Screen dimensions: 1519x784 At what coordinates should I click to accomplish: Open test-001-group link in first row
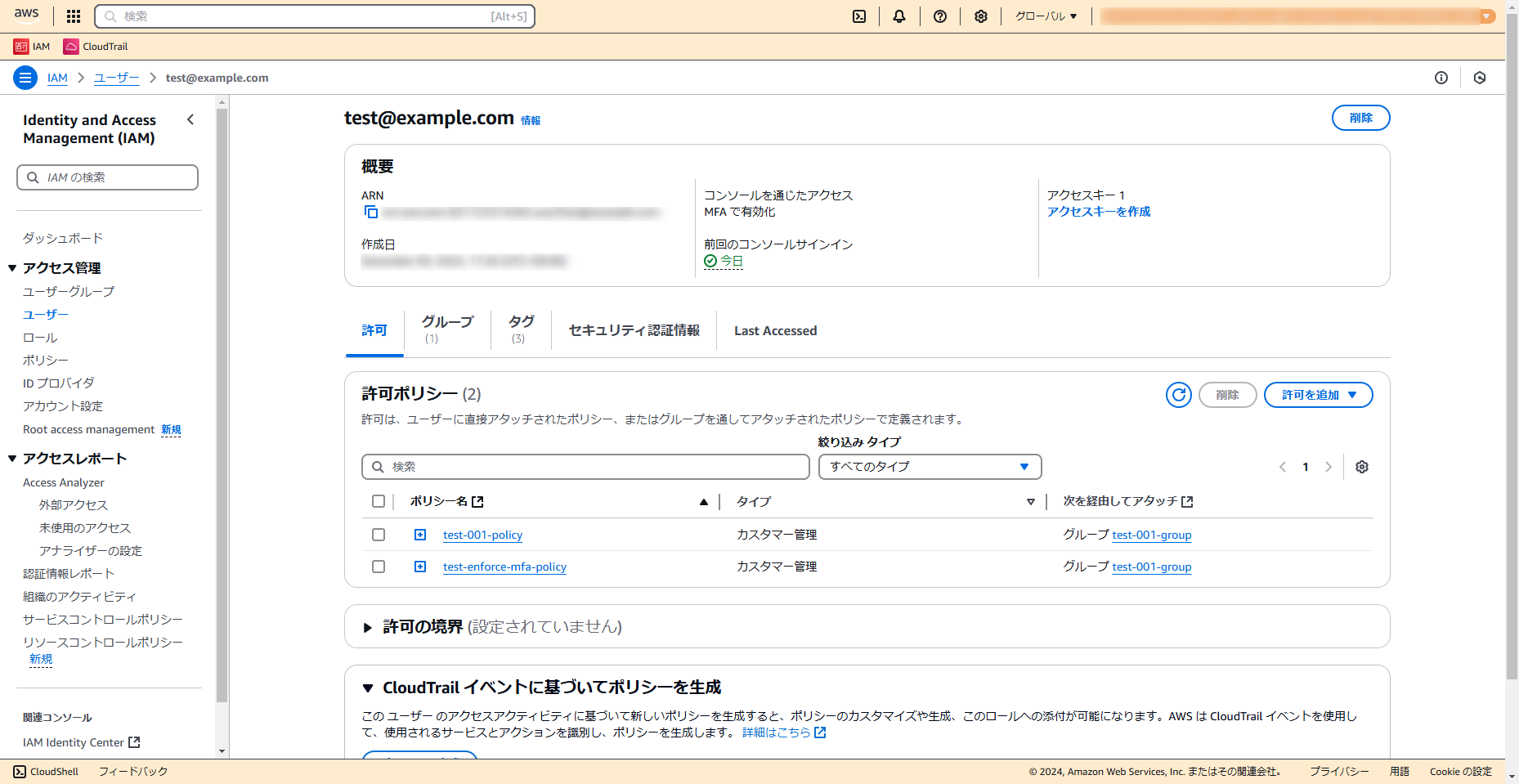click(1152, 535)
